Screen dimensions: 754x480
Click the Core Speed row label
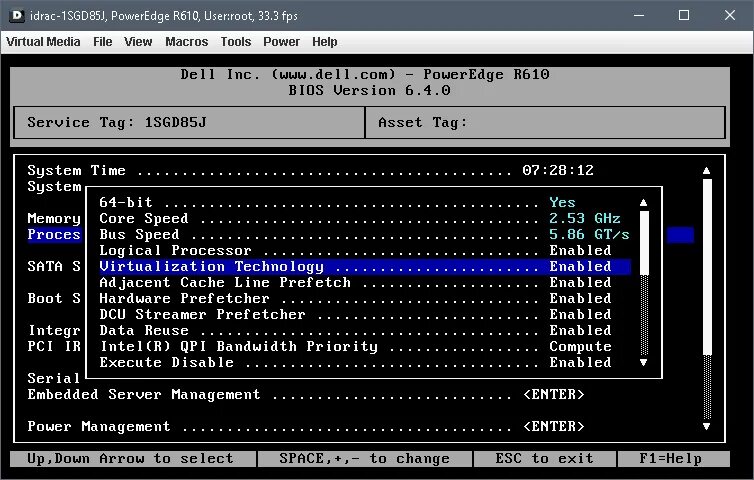[144, 218]
